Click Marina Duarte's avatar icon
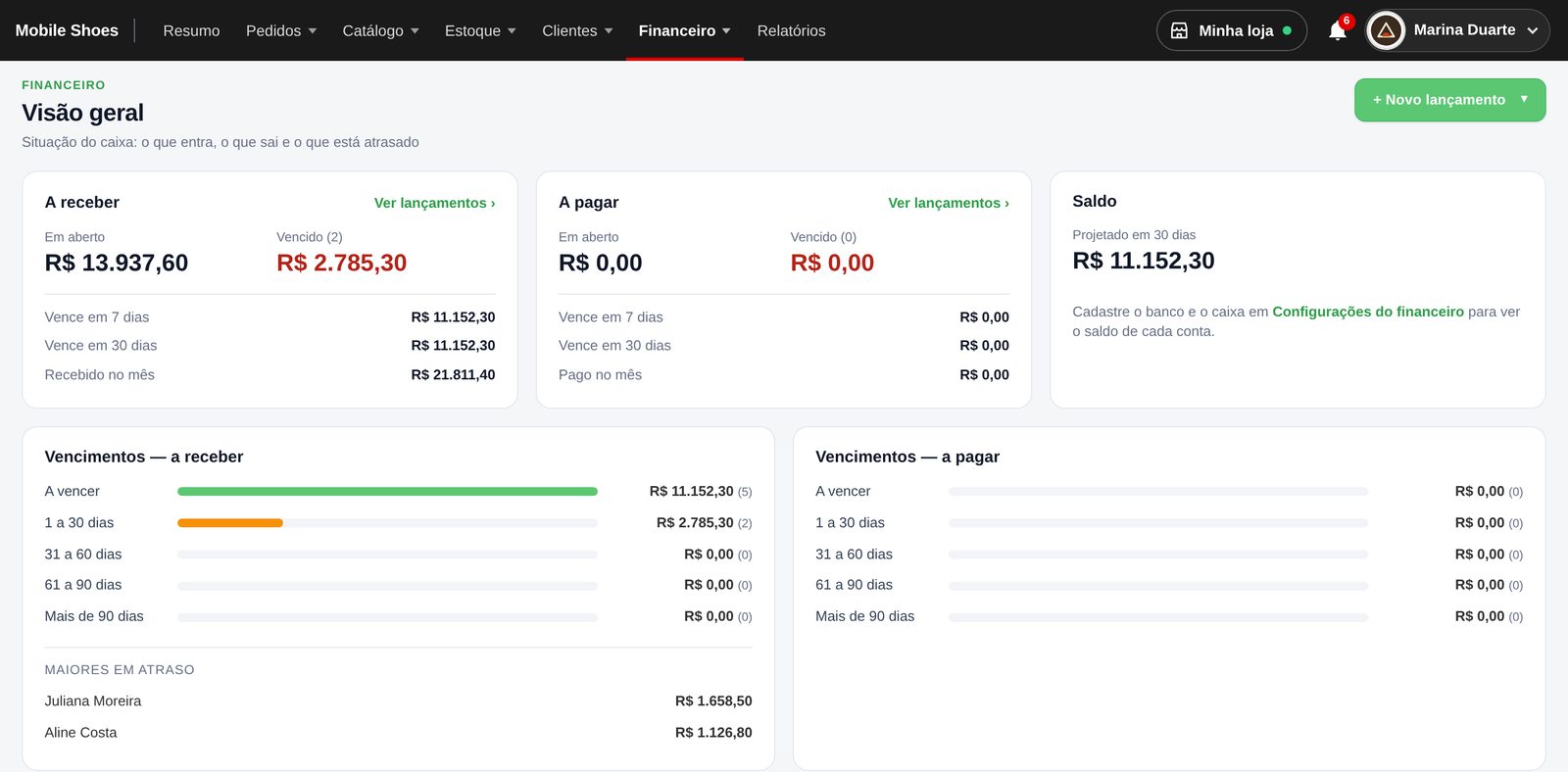Screen dimensions: 1568x772 [x=1386, y=30]
